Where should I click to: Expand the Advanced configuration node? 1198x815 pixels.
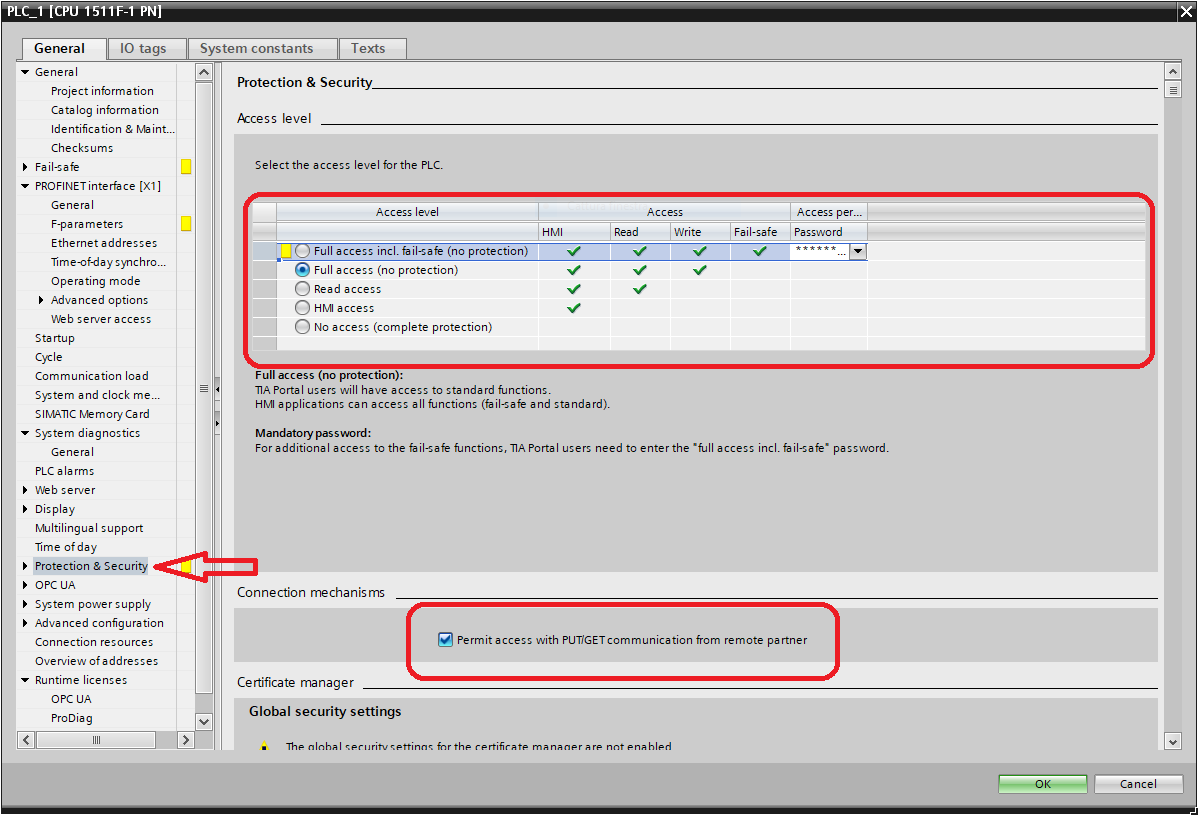25,623
